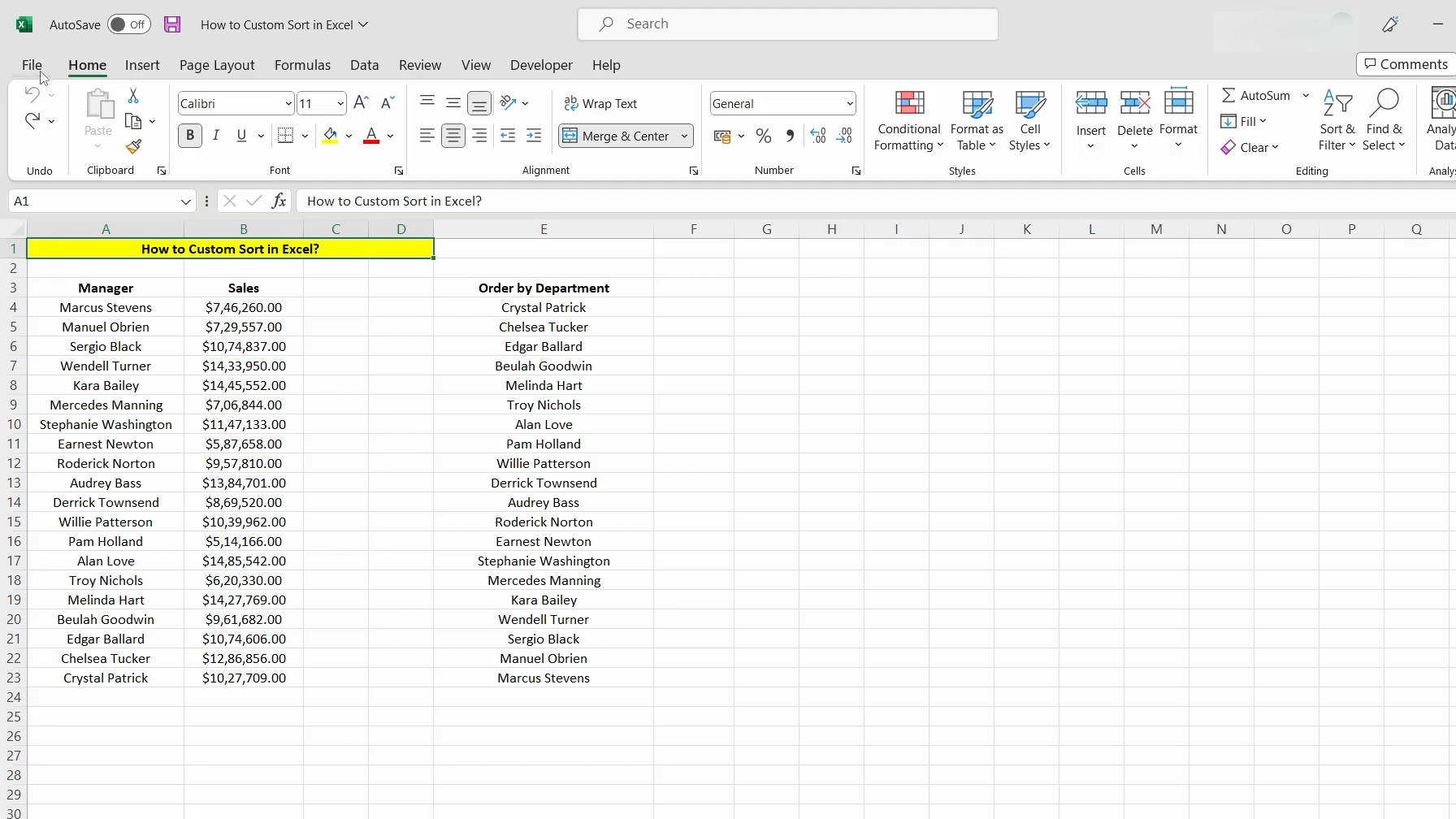This screenshot has width=1456, height=819.
Task: Click the Name Box showing A1
Action: tap(93, 201)
